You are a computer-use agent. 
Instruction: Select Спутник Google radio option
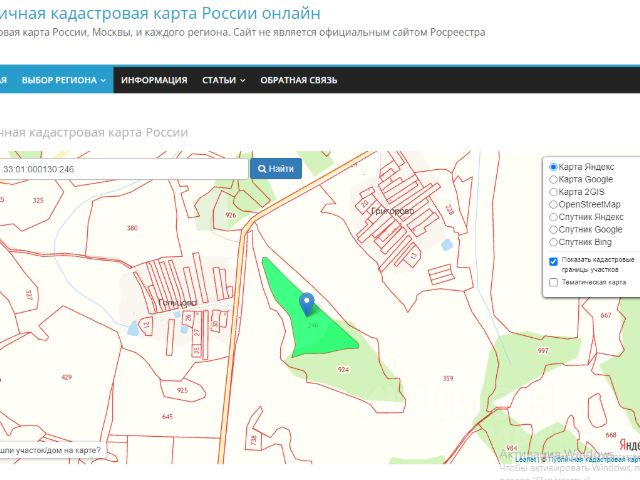coord(553,229)
